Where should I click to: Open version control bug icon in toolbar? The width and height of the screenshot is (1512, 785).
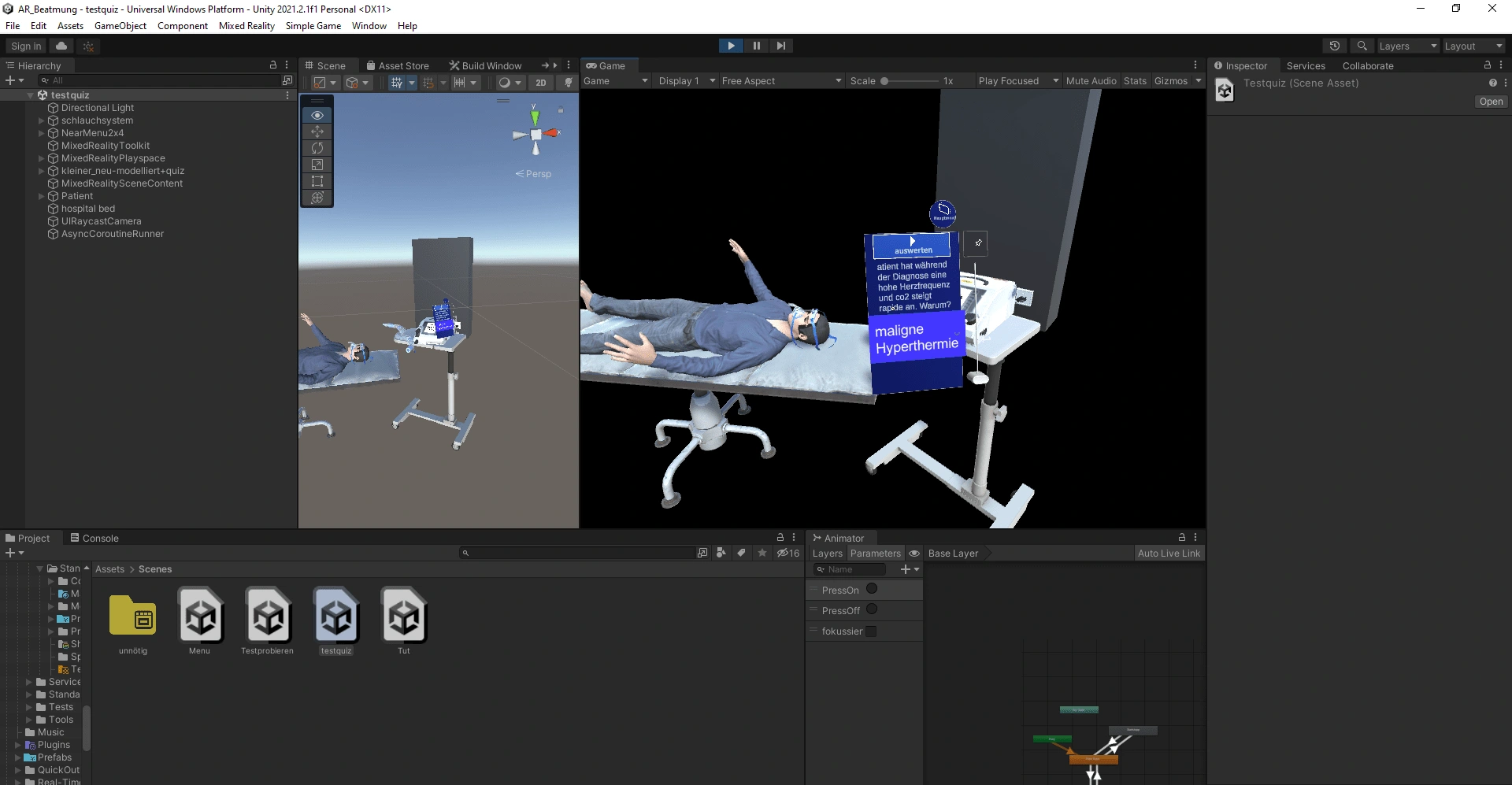(x=88, y=46)
